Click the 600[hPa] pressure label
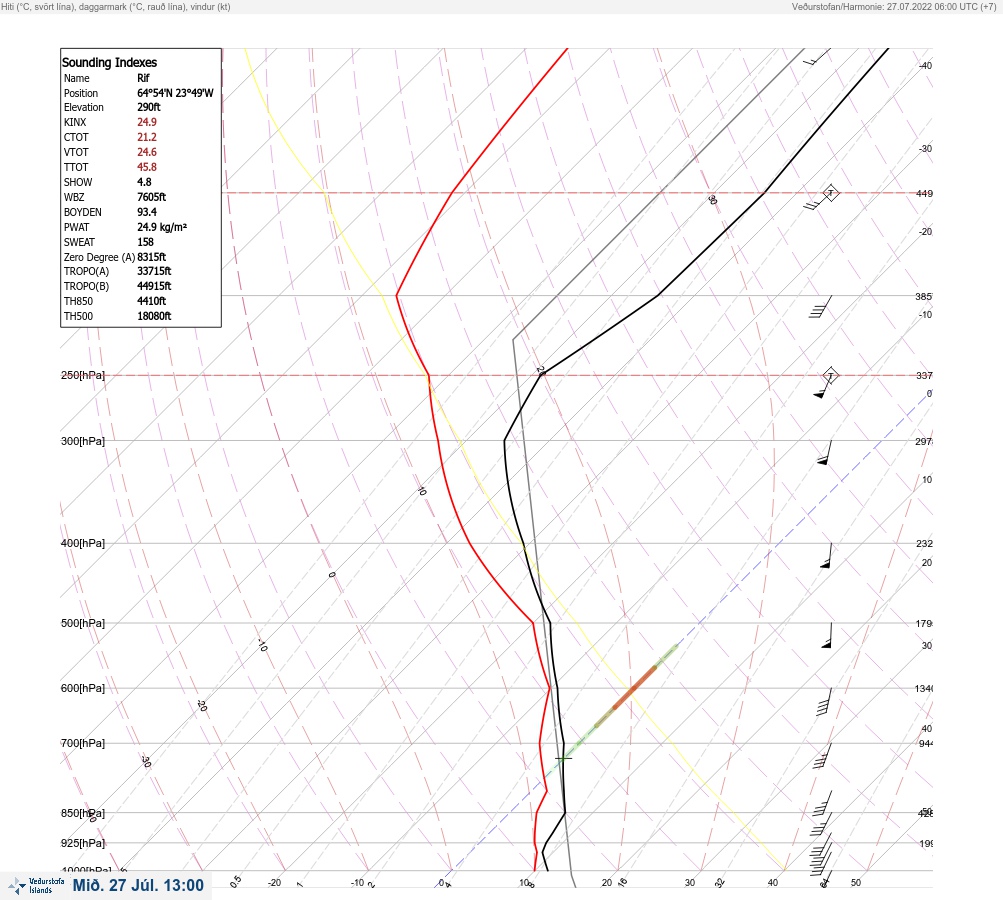The image size is (1003, 900). coord(83,688)
